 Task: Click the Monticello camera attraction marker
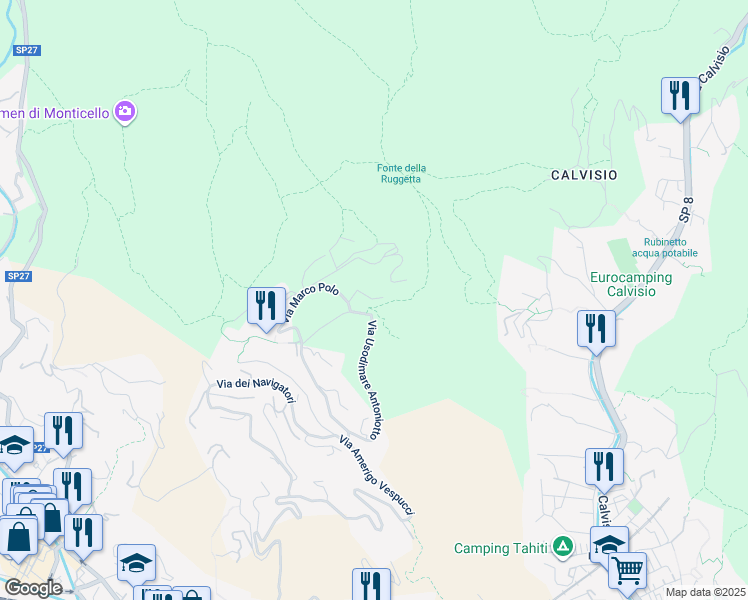125,112
